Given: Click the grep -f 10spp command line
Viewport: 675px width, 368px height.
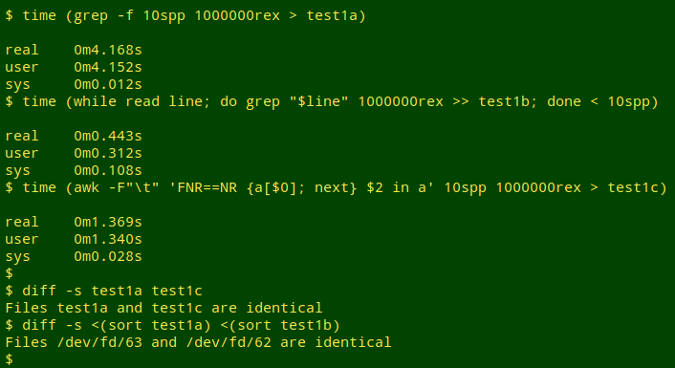Looking at the screenshot, I should 185,16.
